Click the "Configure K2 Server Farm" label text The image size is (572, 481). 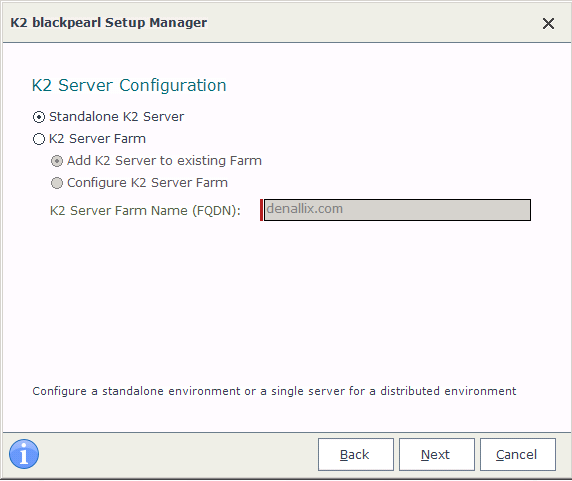pyautogui.click(x=147, y=182)
